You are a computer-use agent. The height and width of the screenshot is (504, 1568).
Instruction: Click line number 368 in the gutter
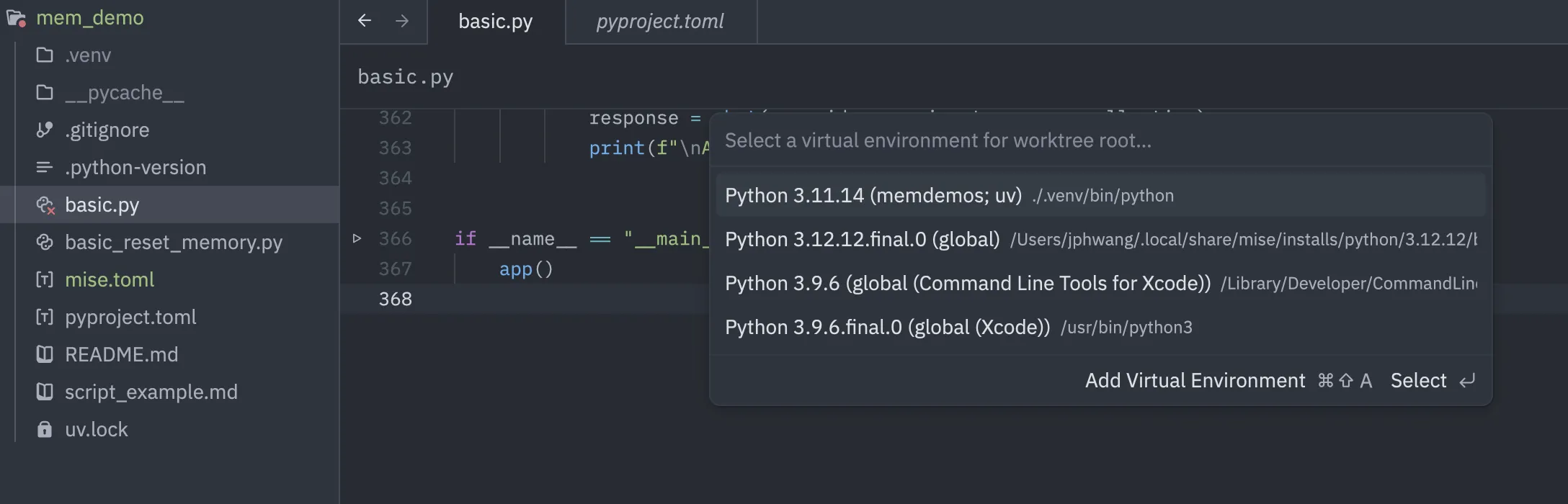coord(396,299)
